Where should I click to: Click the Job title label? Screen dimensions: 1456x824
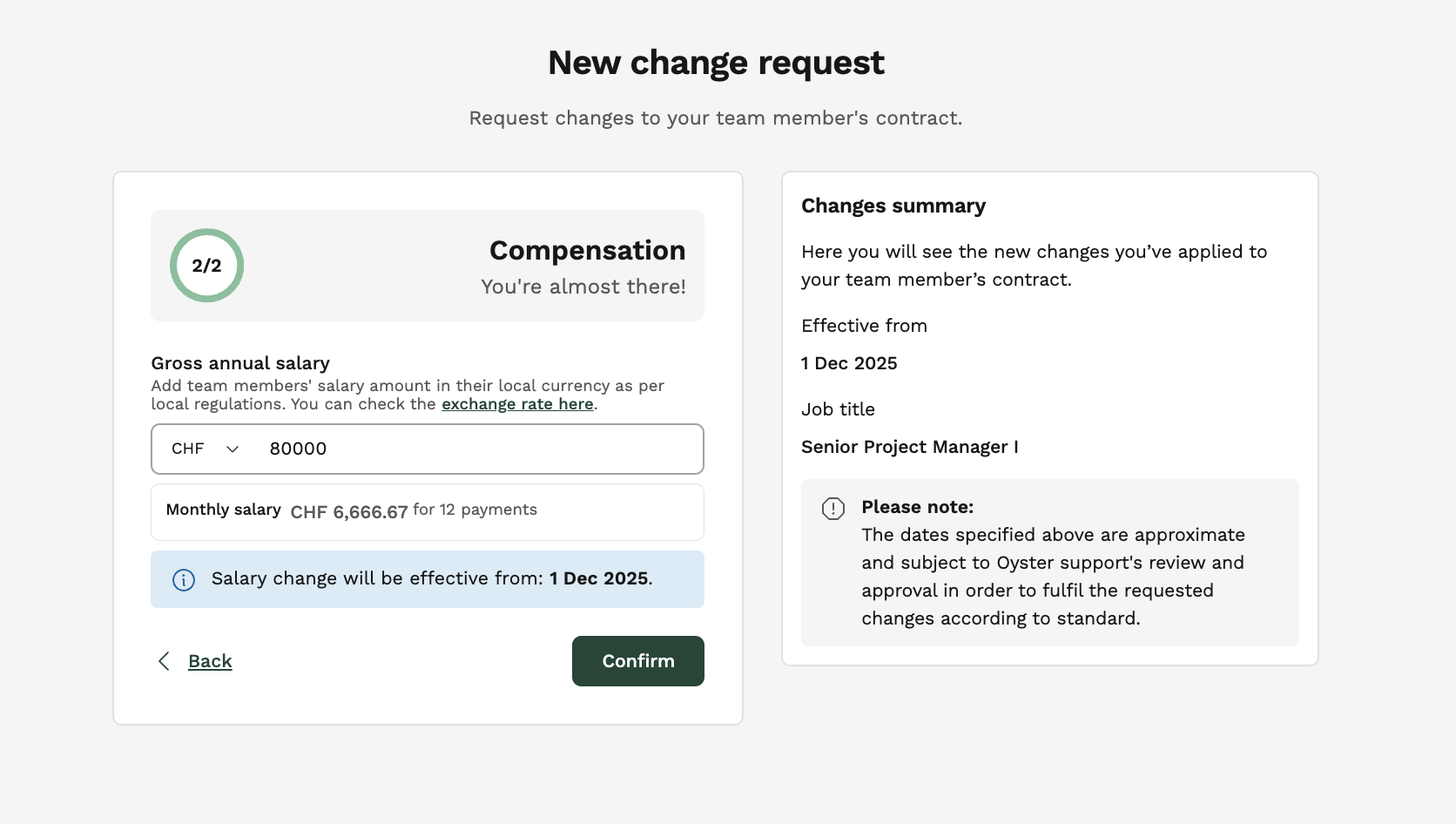[838, 409]
